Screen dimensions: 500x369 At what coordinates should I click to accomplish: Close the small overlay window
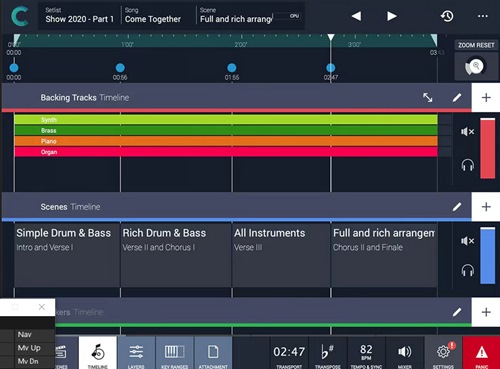coord(42,307)
